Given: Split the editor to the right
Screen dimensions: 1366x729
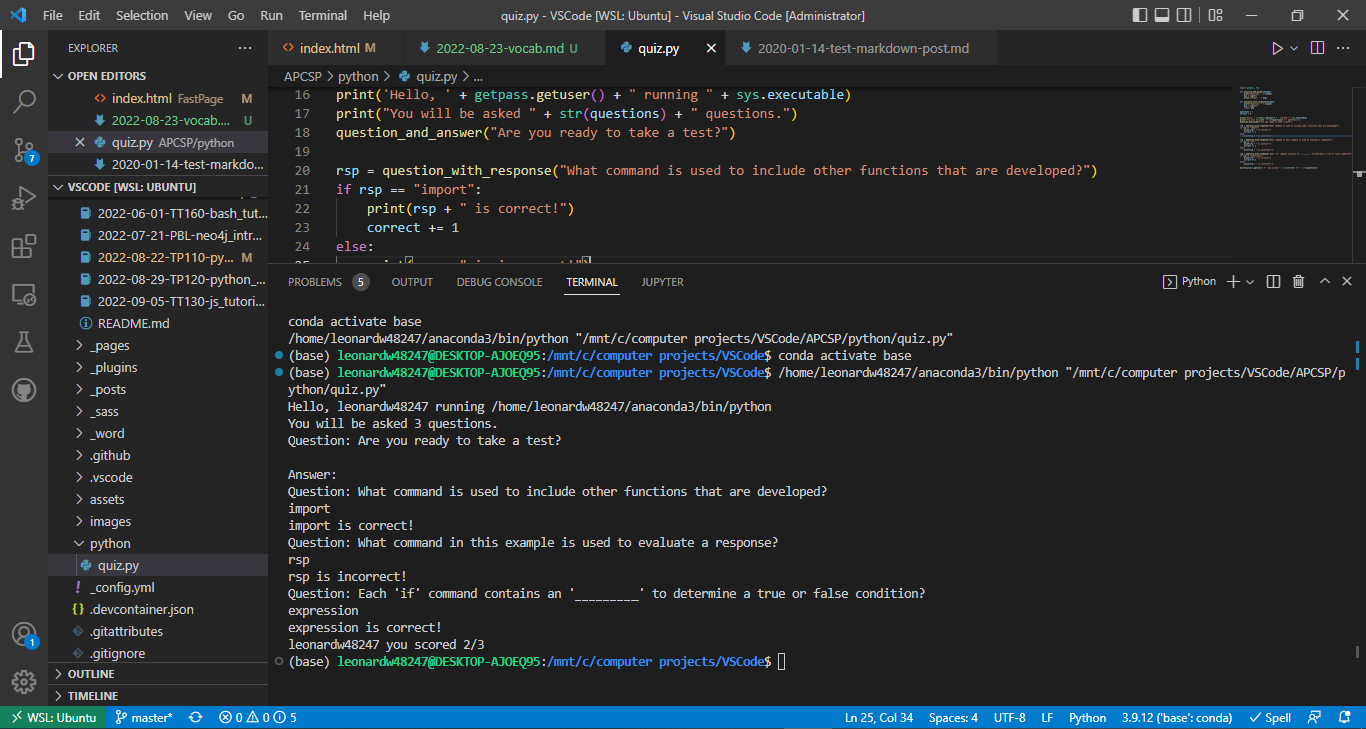Looking at the screenshot, I should 1317,48.
